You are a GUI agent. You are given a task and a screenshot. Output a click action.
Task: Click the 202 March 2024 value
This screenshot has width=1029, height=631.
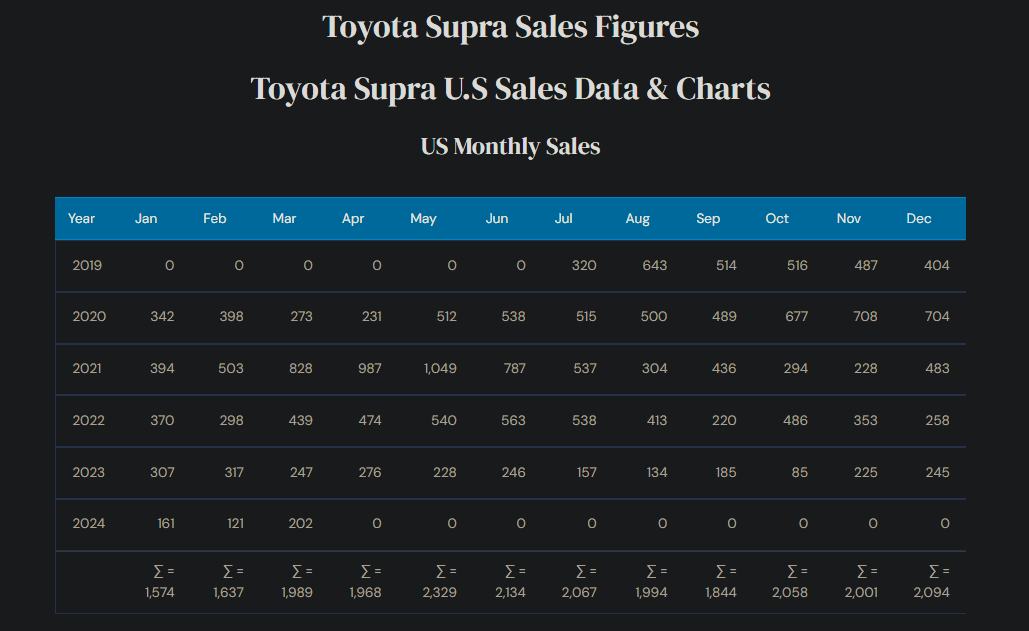point(301,523)
